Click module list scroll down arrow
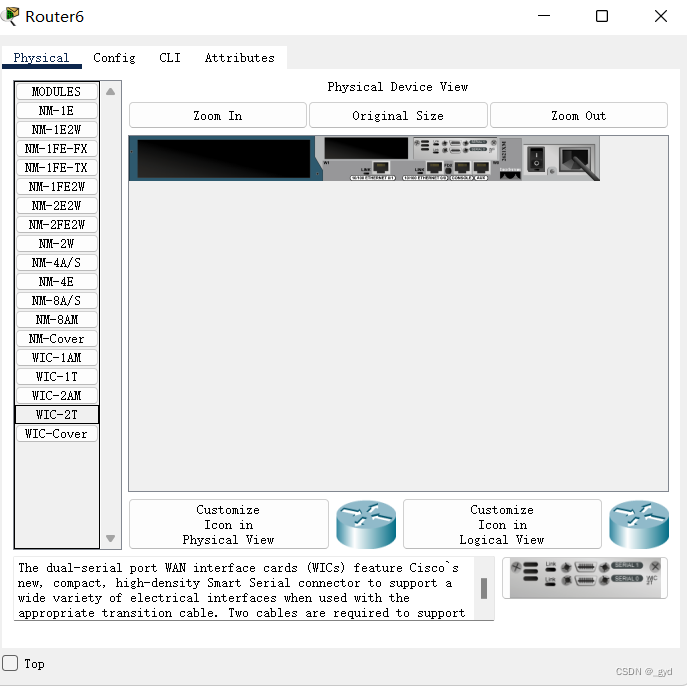Viewport: 687px width, 686px height. coord(110,538)
